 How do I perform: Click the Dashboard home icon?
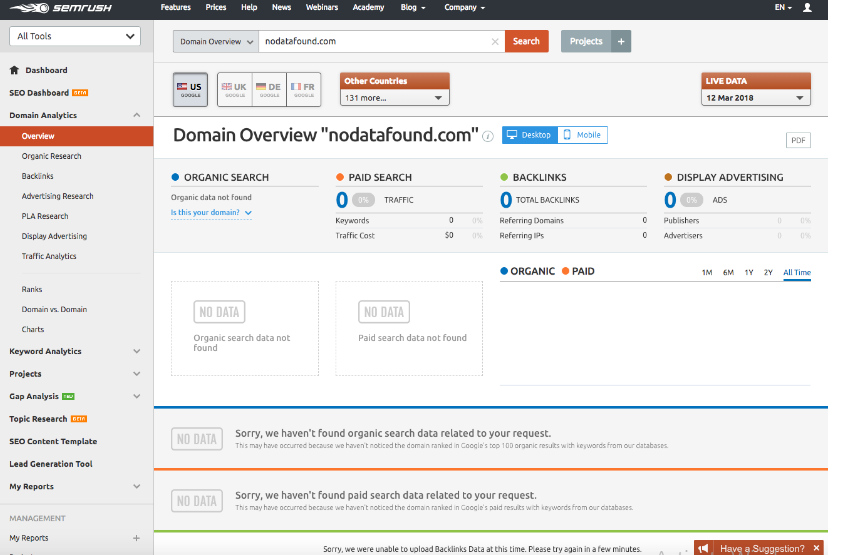pyautogui.click(x=14, y=70)
